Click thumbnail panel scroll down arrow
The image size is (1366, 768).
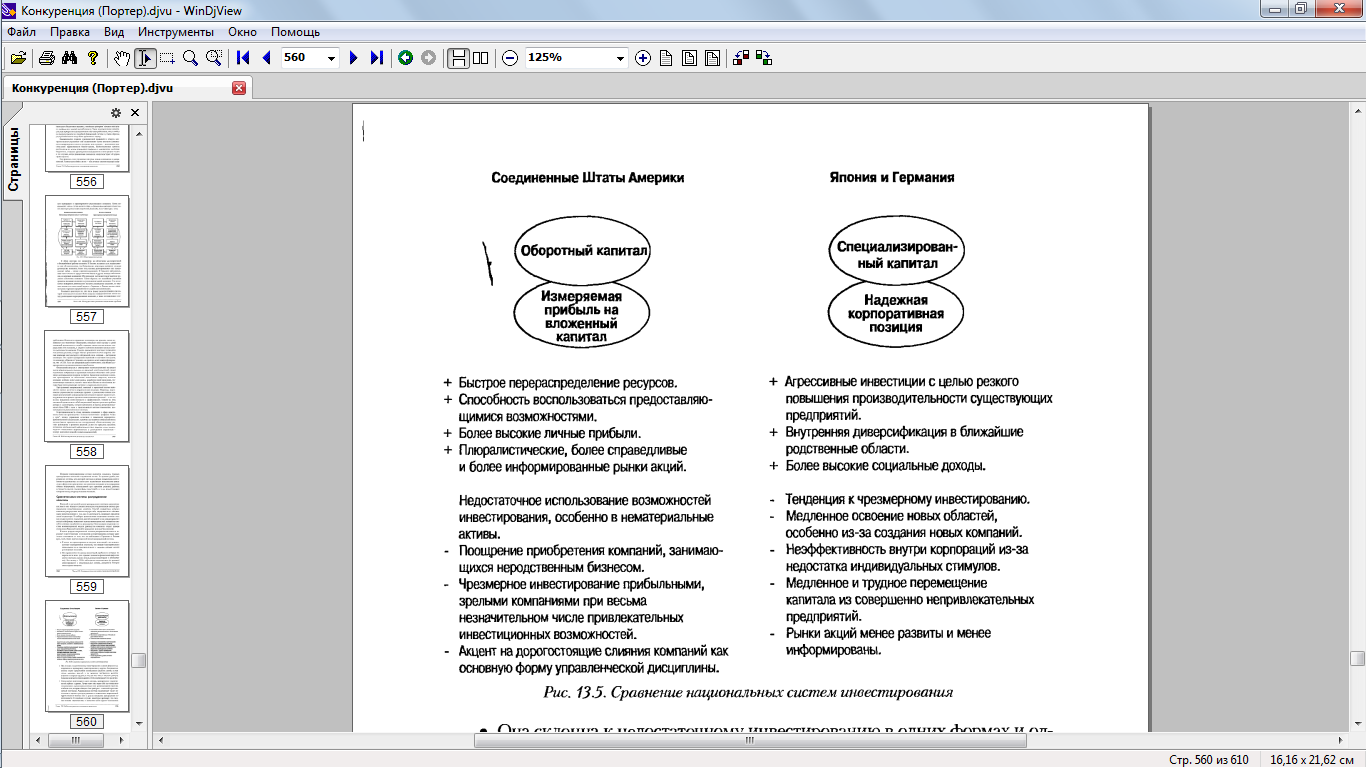(140, 725)
